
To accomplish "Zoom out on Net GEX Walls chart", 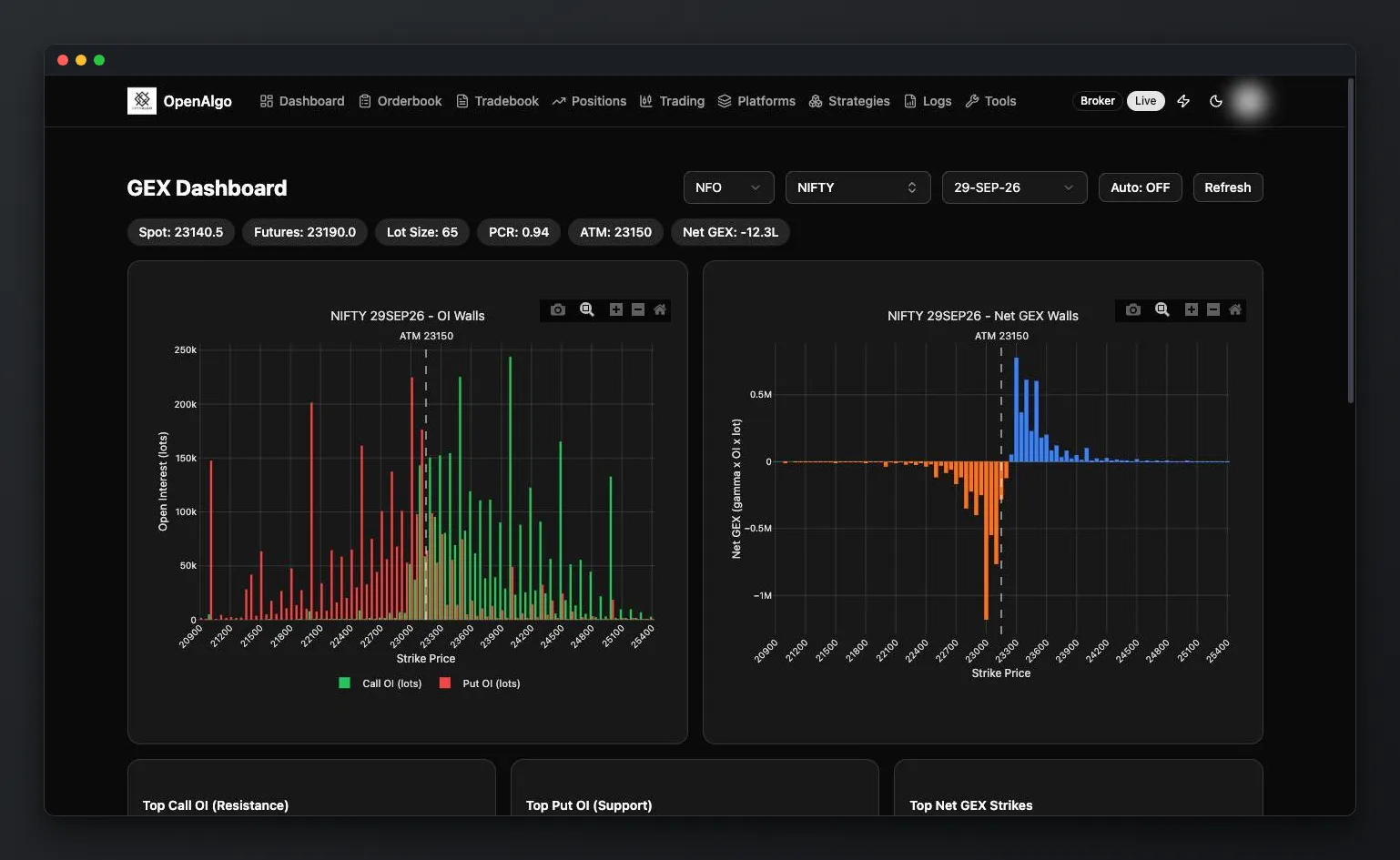I will [1213, 309].
